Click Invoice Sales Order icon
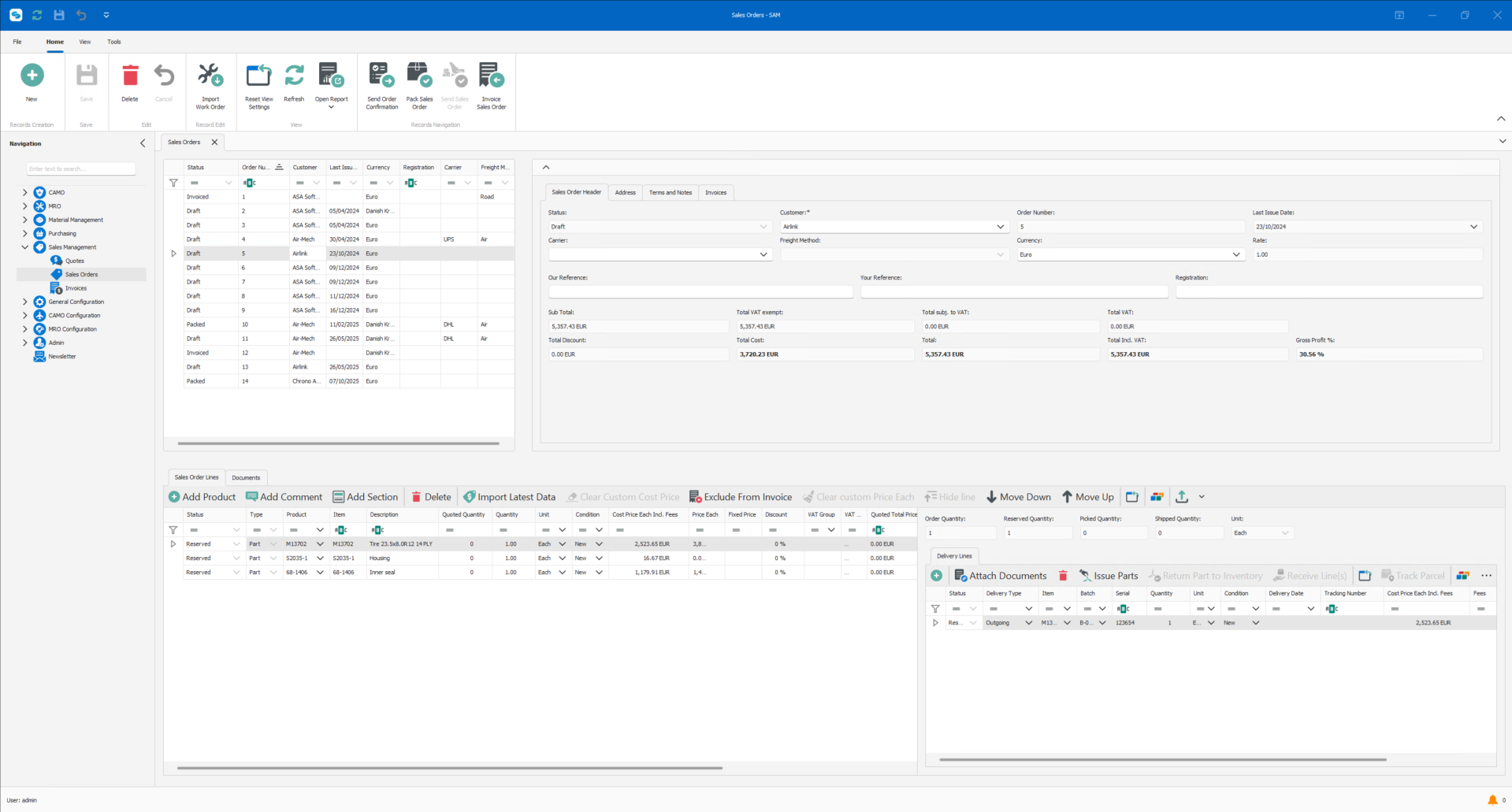Image resolution: width=1512 pixels, height=812 pixels. 491,76
